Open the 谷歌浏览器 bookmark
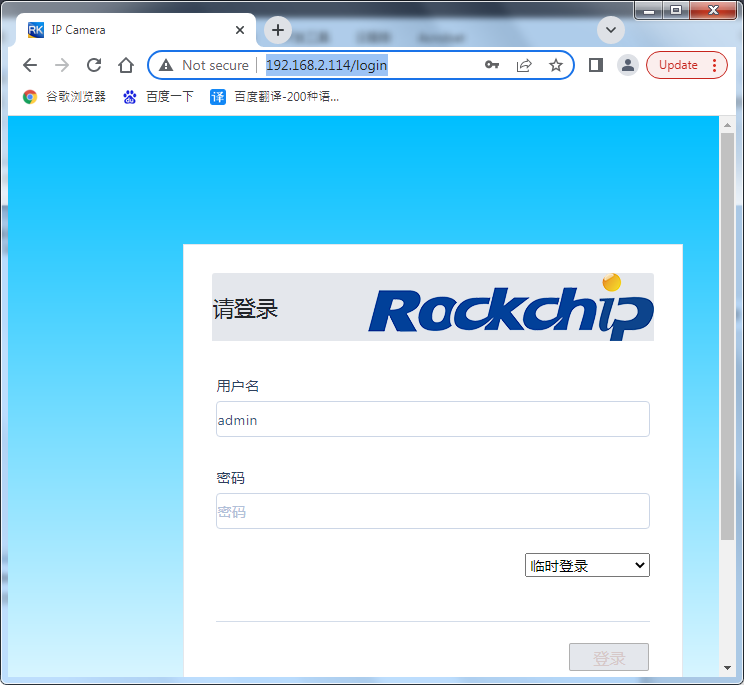 (x=65, y=97)
